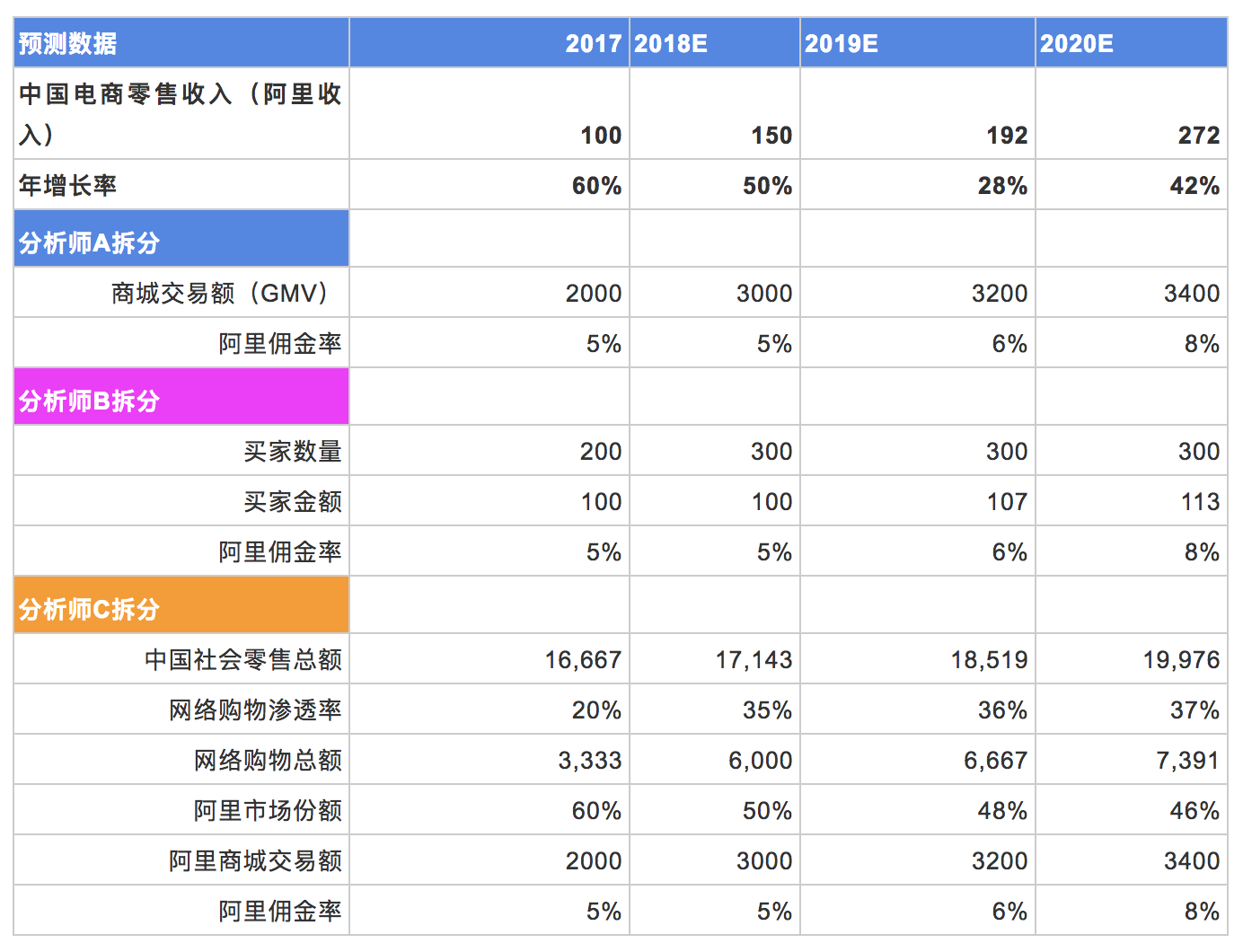
Task: Click the penetration rate 20%
Action: point(596,710)
